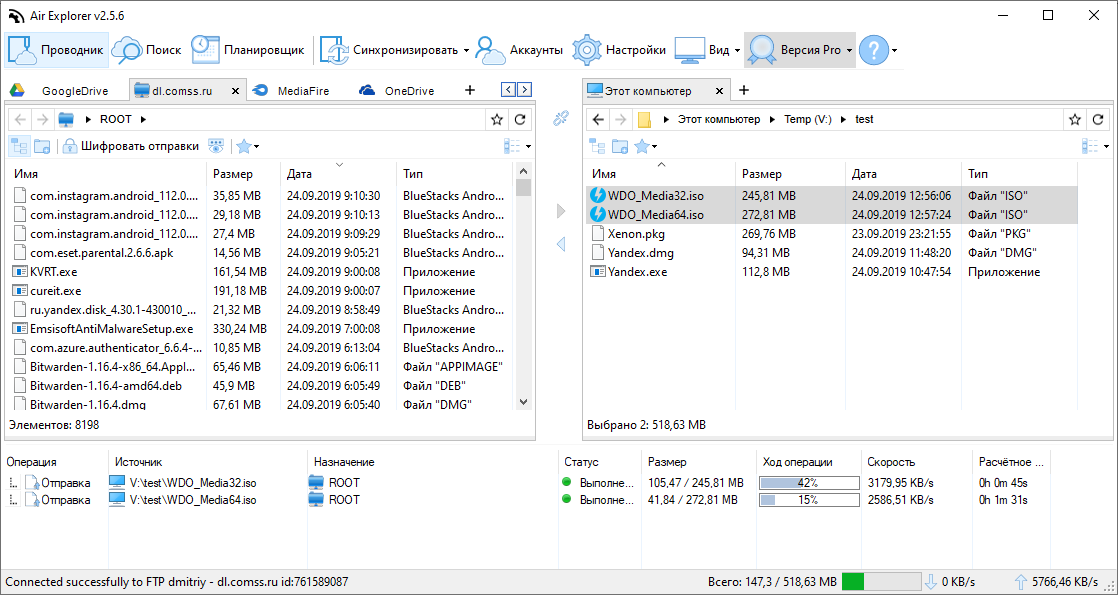The image size is (1118, 595).
Task: Go back in right pane navigation
Action: (599, 119)
